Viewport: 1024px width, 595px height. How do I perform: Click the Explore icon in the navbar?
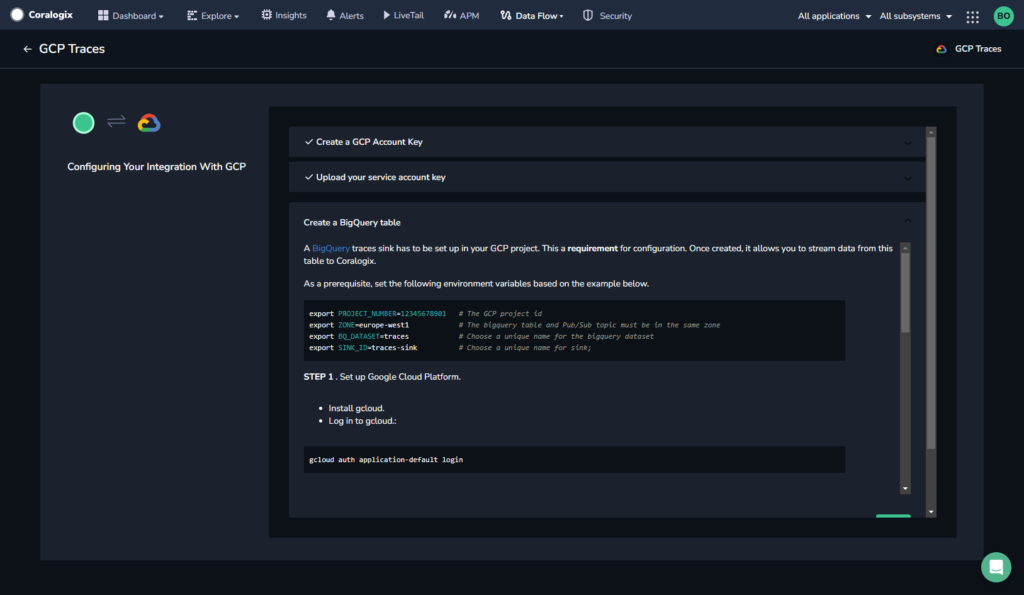(192, 15)
